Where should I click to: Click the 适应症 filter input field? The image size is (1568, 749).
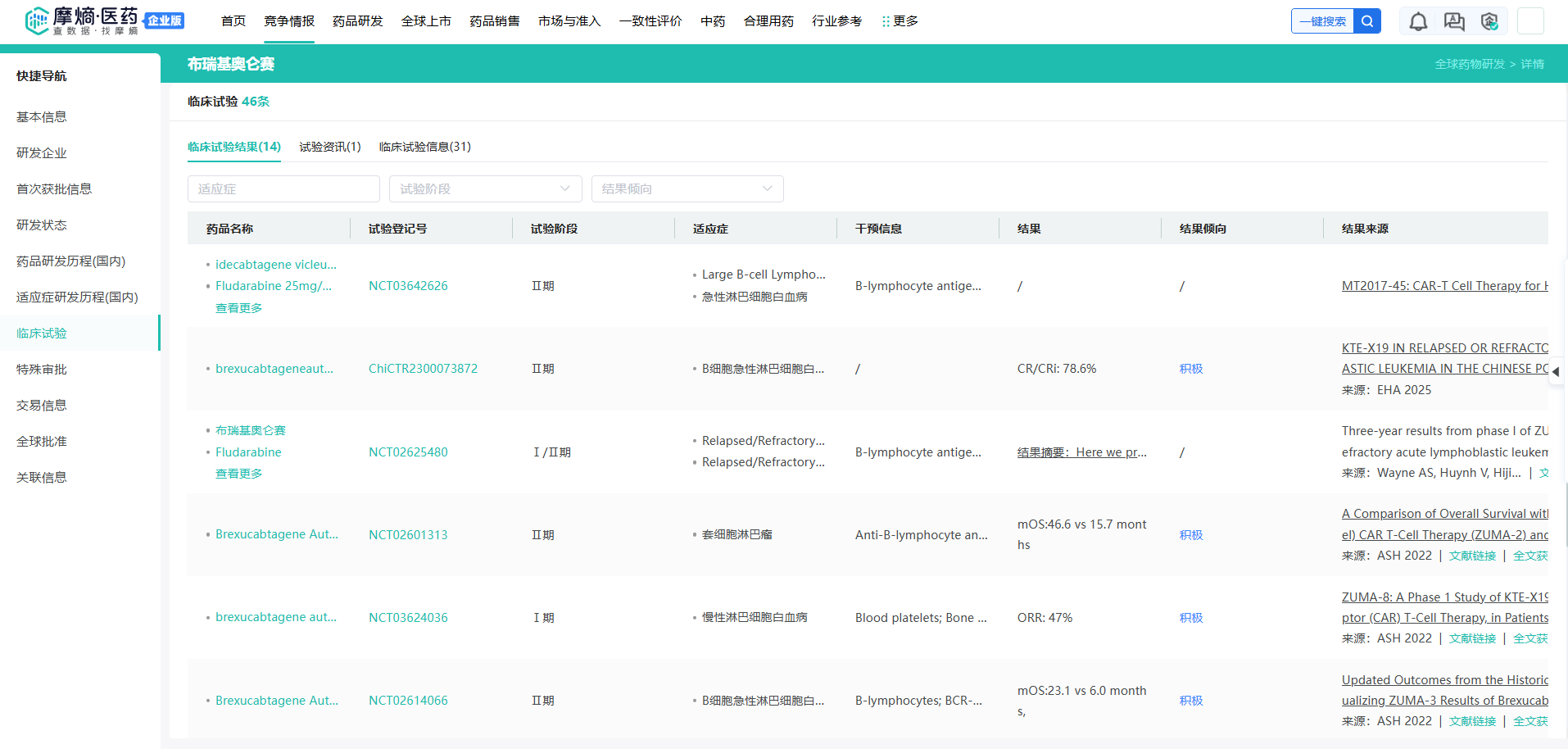283,189
